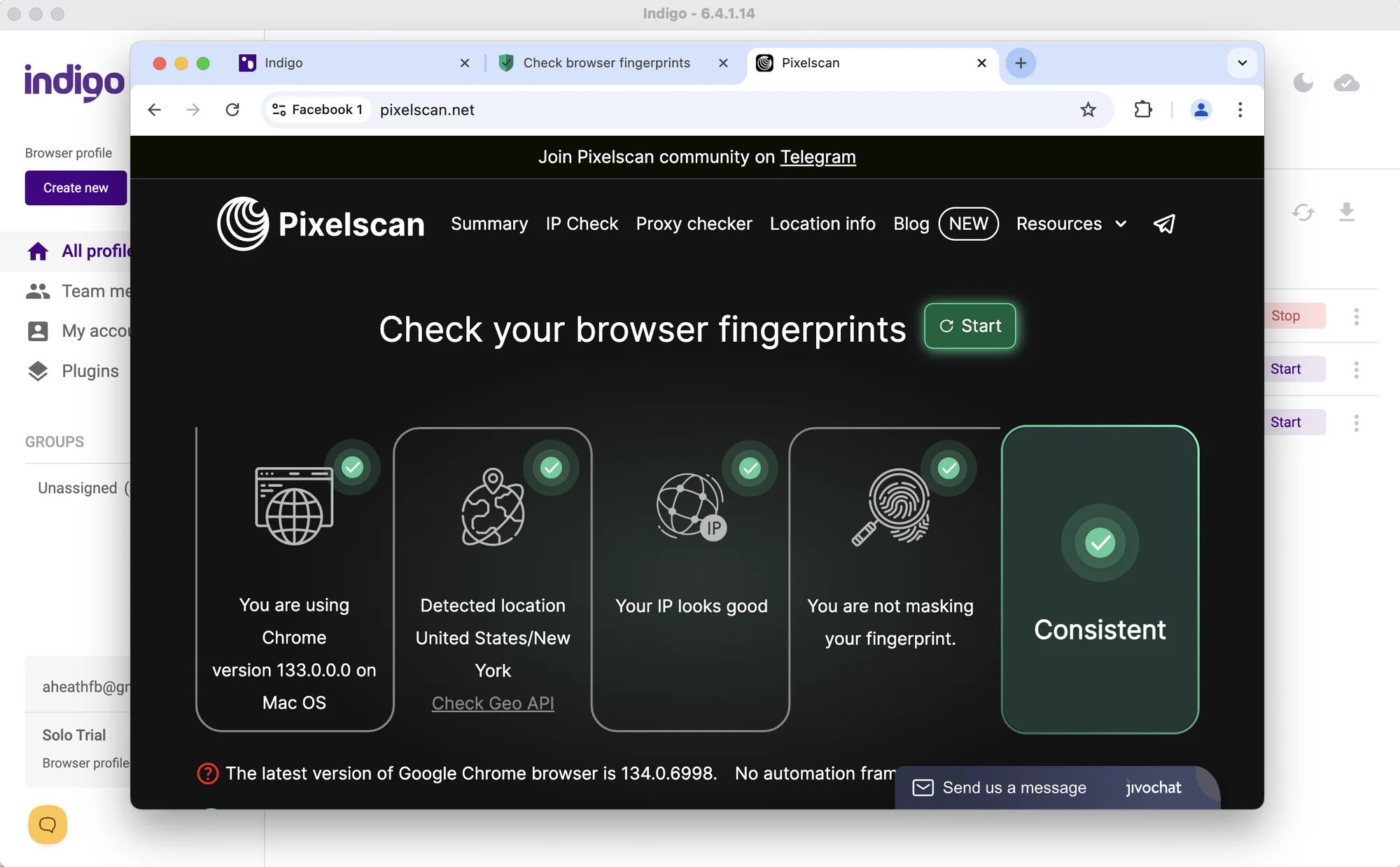
Task: Close the Check browser fingerprints tab
Action: (723, 63)
